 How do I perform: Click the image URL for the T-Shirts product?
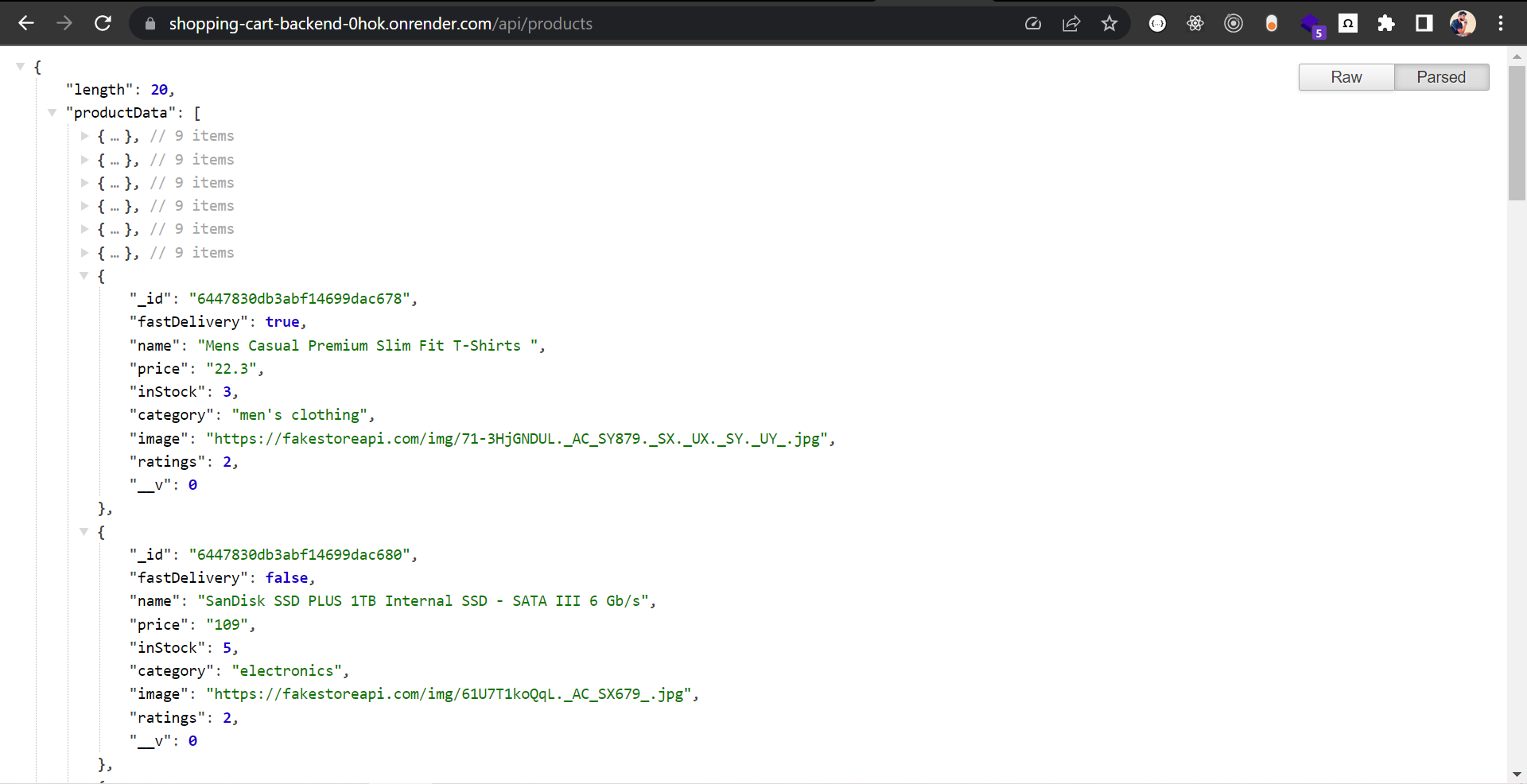[519, 438]
